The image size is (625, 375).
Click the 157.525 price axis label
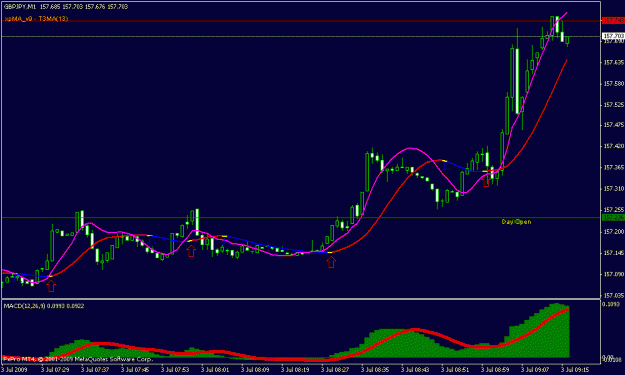(x=614, y=105)
